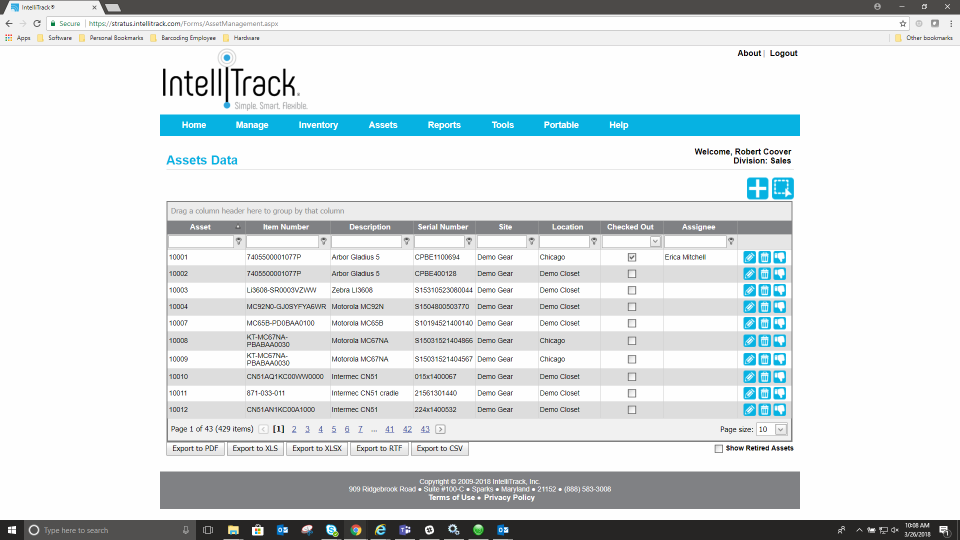Retire asset 10003 with the thumbs-down icon
The image size is (960, 540).
779,290
